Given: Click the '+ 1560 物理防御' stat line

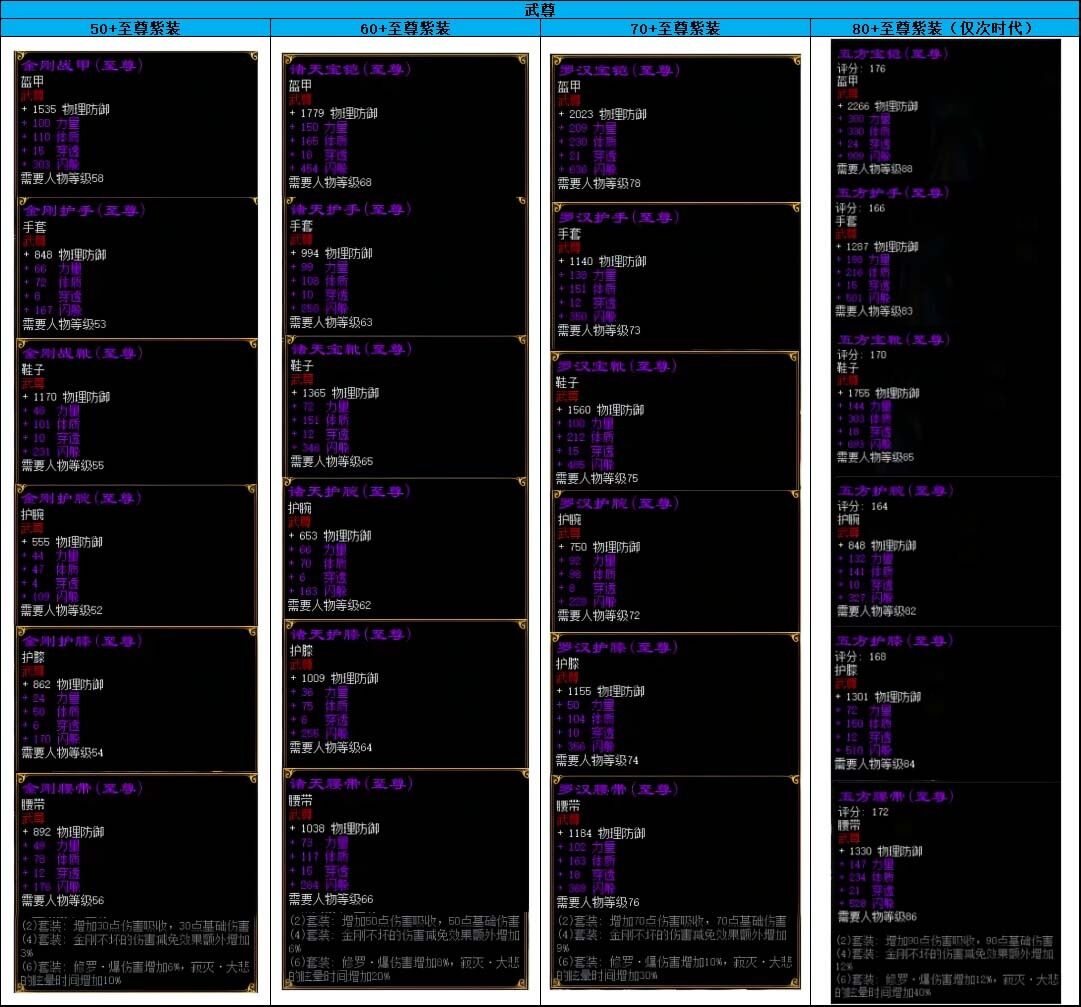Looking at the screenshot, I should click(x=600, y=409).
